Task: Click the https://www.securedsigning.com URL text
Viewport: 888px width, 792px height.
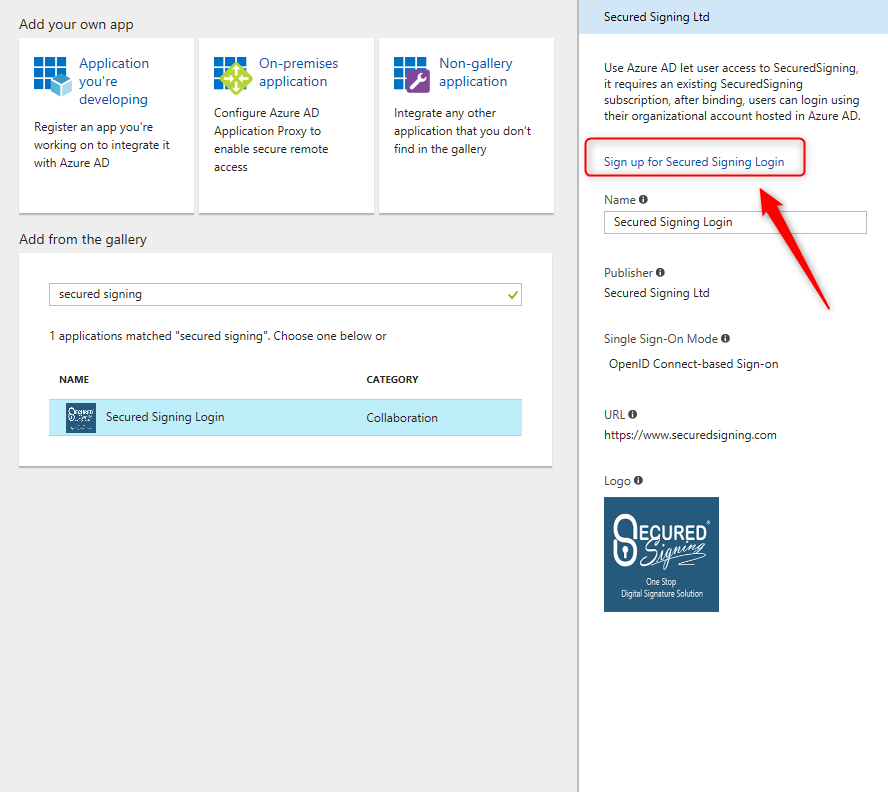Action: 690,435
